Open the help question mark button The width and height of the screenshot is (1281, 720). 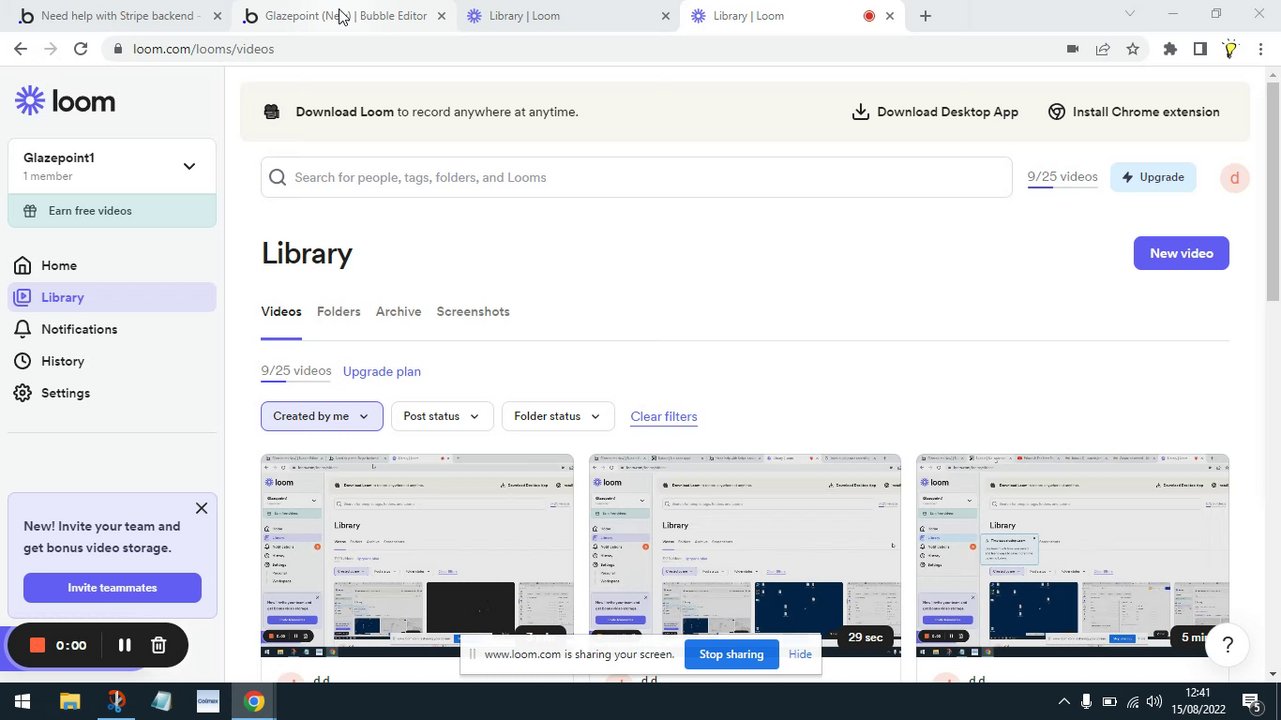pos(1227,645)
